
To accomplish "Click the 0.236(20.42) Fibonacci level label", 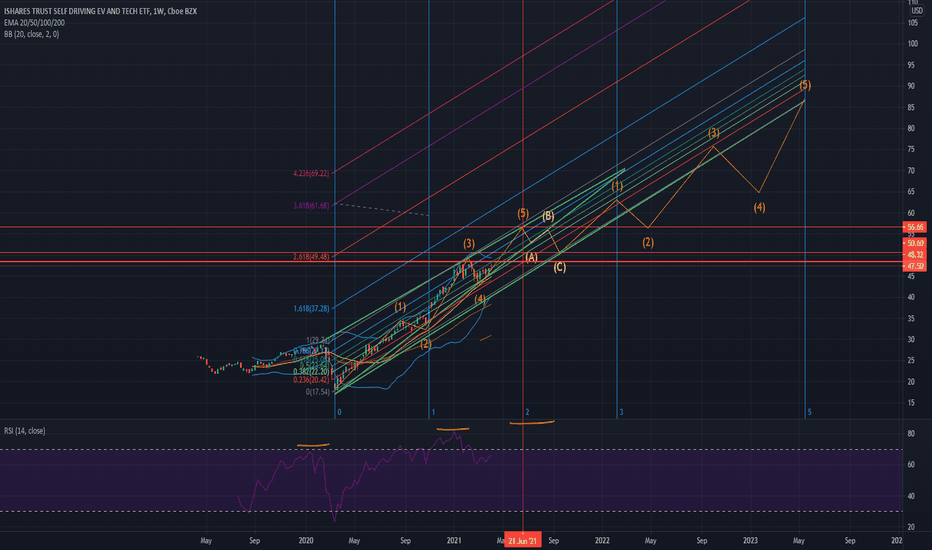I will (311, 380).
